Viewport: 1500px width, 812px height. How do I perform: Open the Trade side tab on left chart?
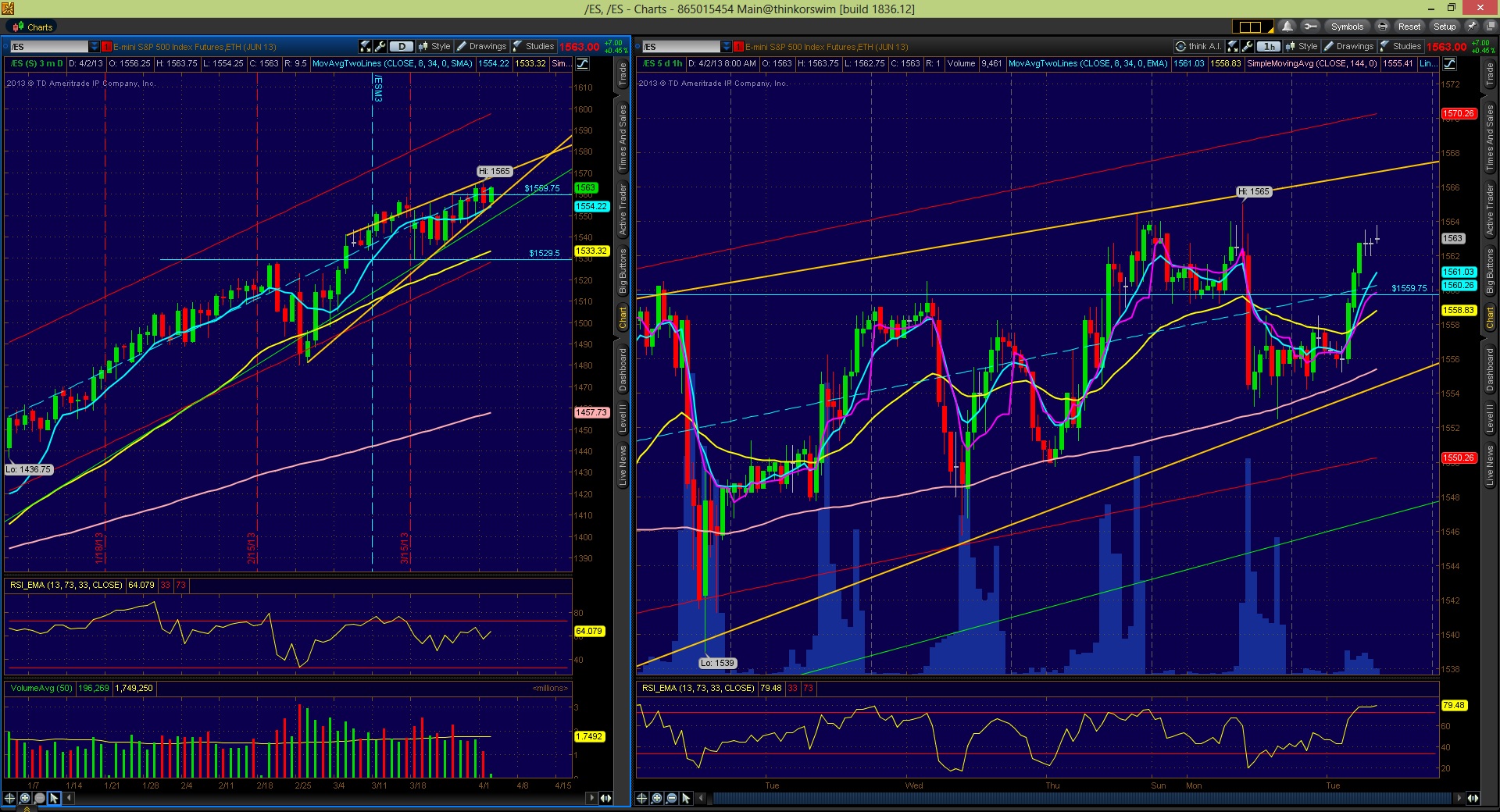(x=623, y=76)
